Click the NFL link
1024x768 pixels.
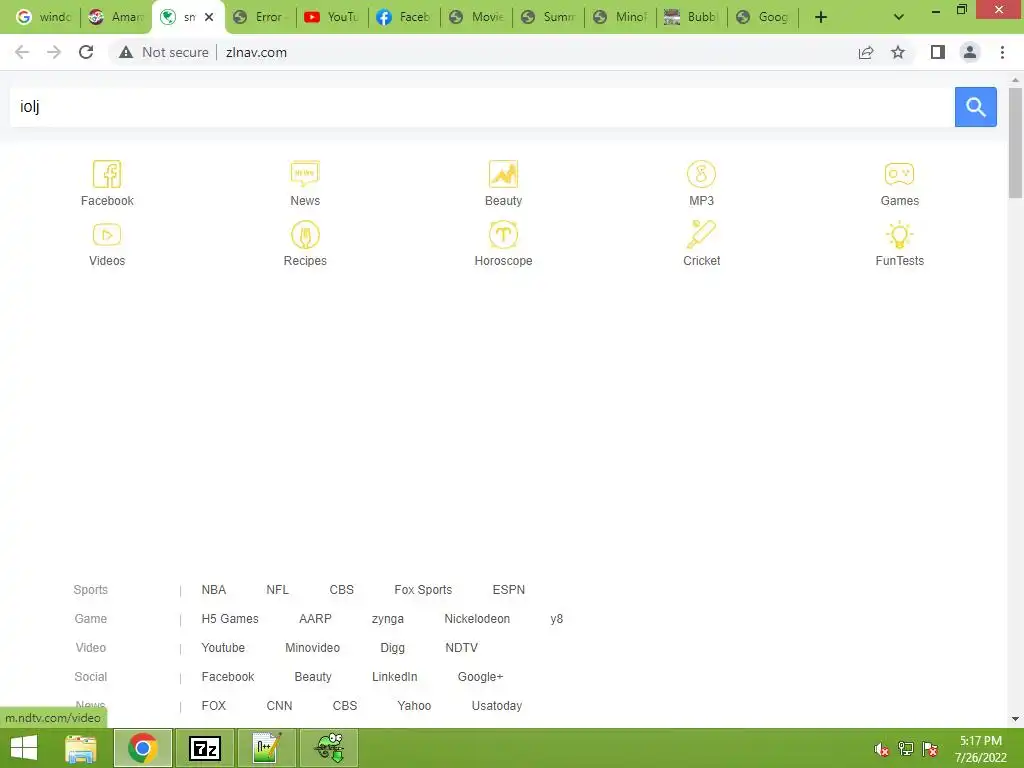(277, 590)
